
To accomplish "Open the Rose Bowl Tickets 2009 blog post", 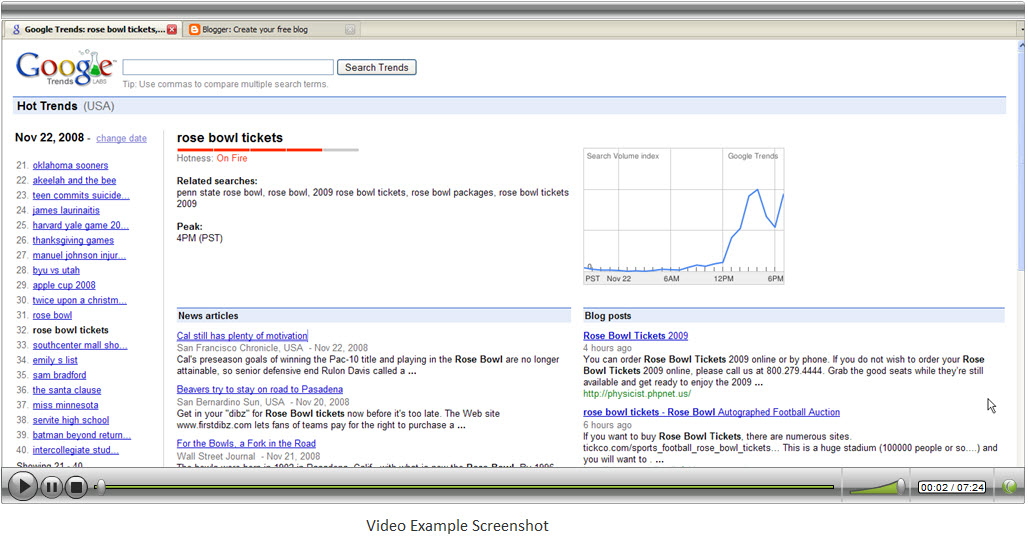I will (635, 336).
